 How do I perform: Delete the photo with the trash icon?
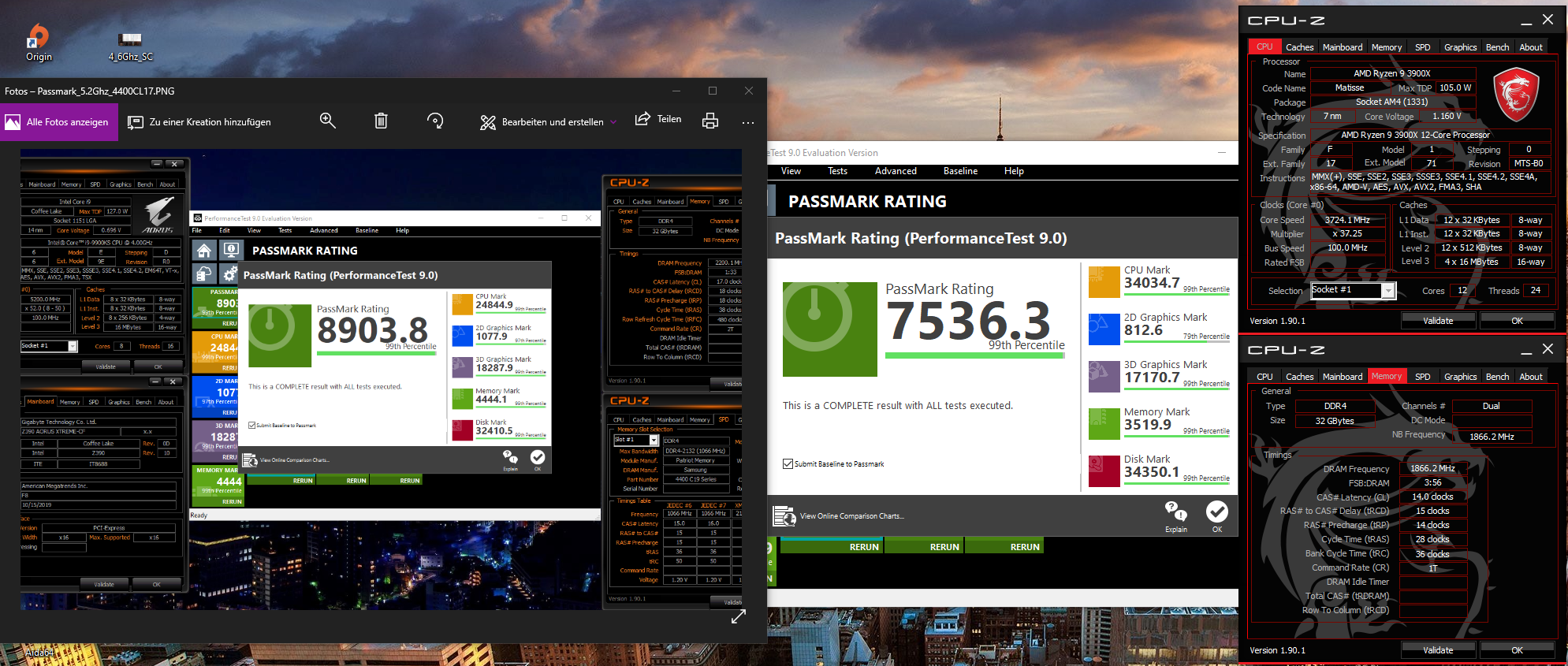tap(381, 121)
